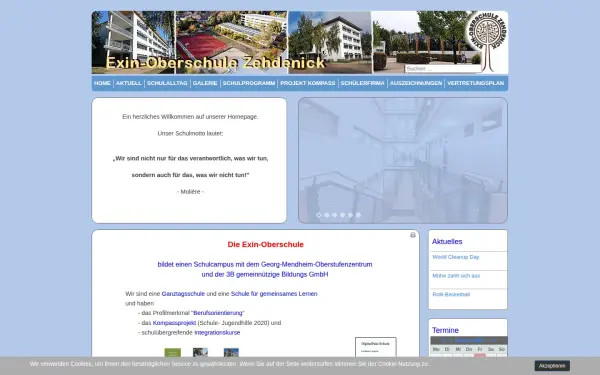Click the header banner title Exin-Oberschule Zehdenick
Screen dimensions: 600x375
coord(215,62)
